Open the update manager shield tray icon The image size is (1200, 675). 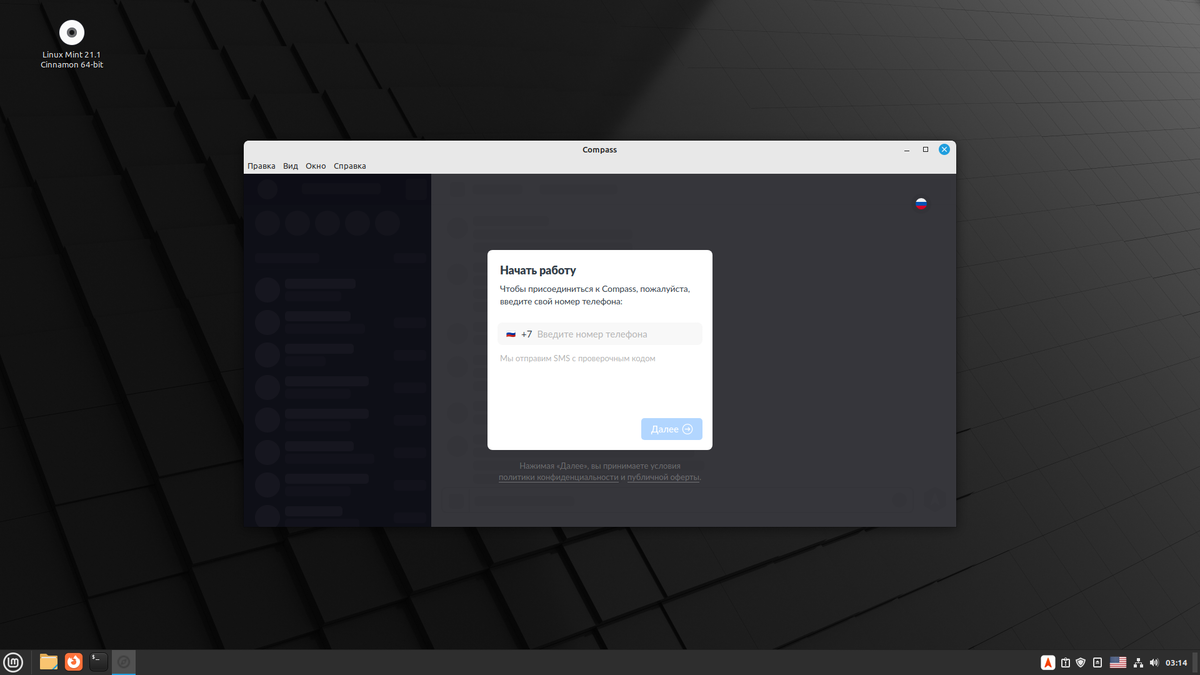pyautogui.click(x=1081, y=662)
